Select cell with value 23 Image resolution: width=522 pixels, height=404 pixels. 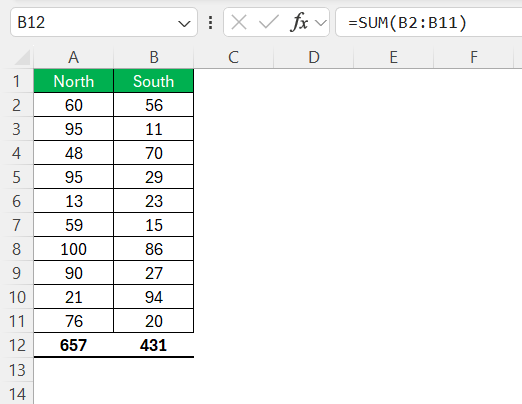[x=154, y=201]
